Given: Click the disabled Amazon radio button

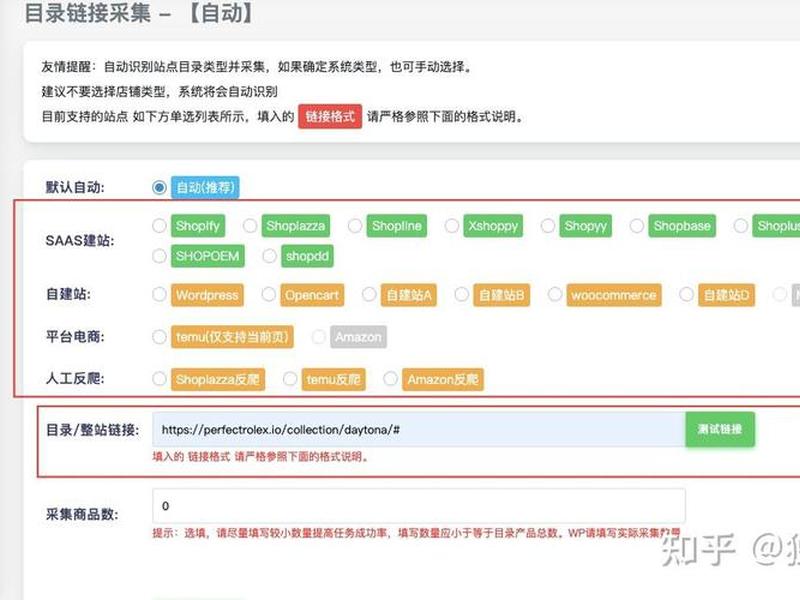Looking at the screenshot, I should point(319,337).
